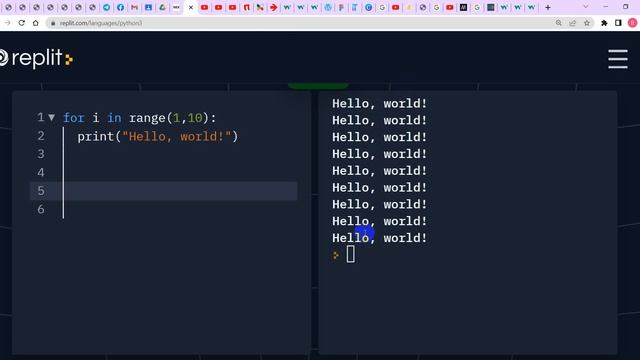This screenshot has width=640, height=360.
Task: Bookmark this page with the star icon
Action: tap(587, 23)
